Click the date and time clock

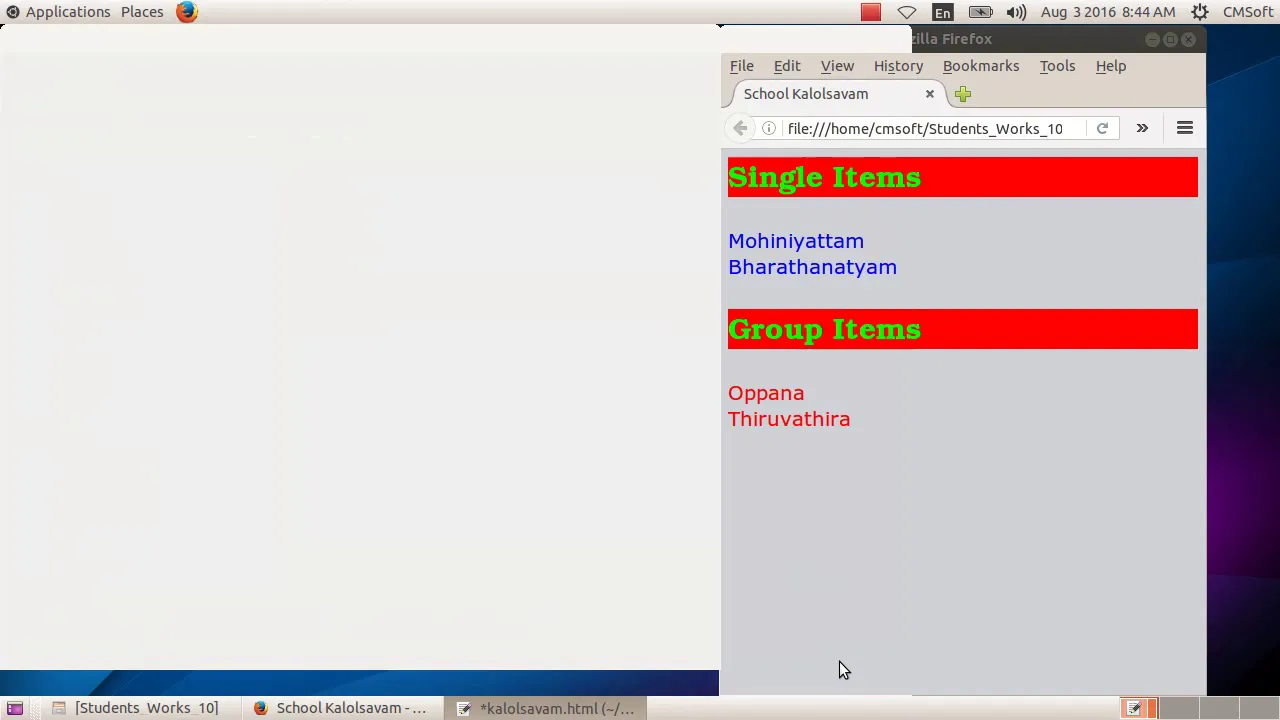tap(1108, 12)
